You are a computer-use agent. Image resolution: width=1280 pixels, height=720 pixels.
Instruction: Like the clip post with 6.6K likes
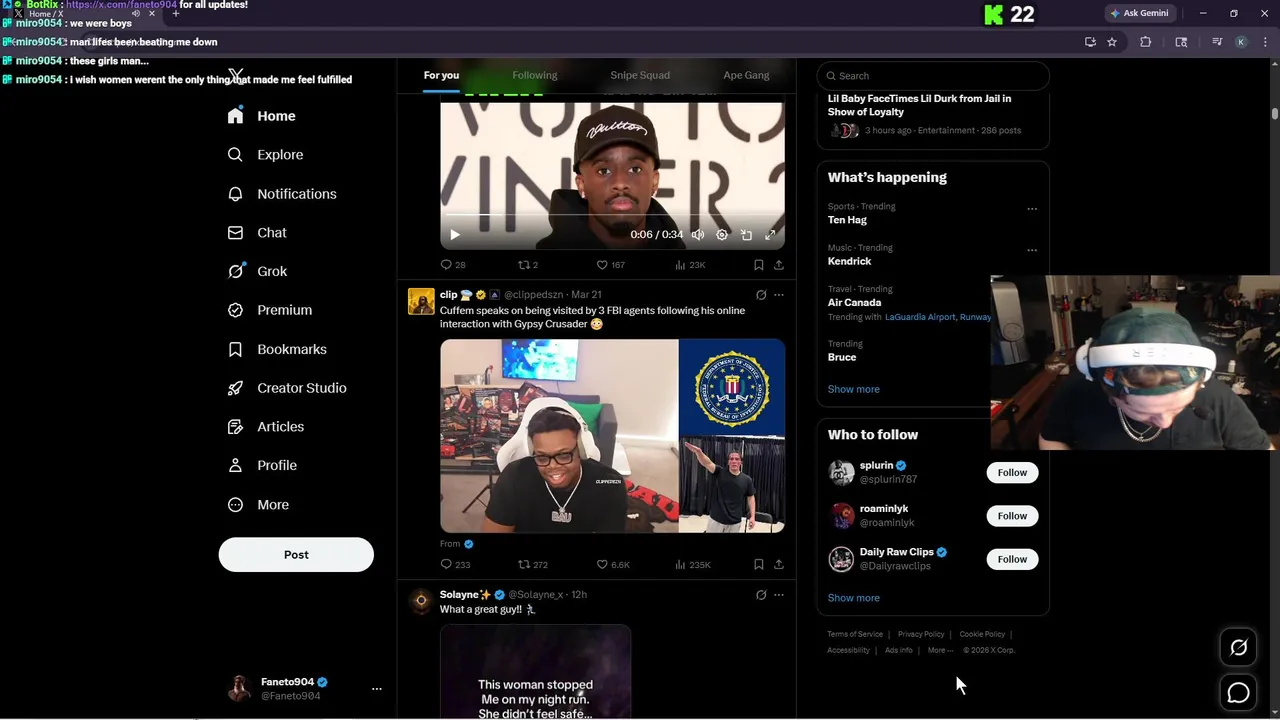click(x=613, y=565)
